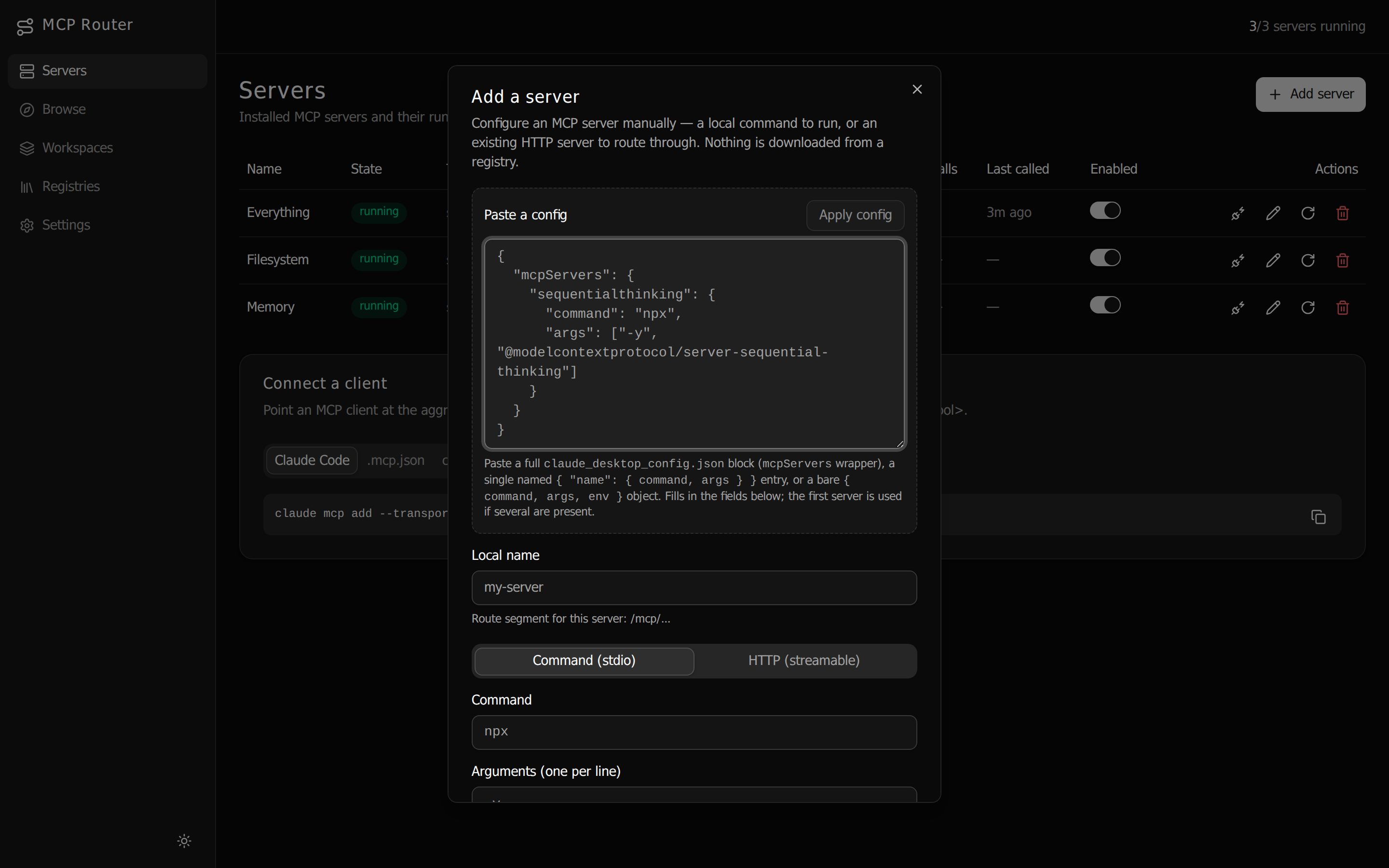
Task: Click the 3m ago last called value
Action: tap(1009, 213)
